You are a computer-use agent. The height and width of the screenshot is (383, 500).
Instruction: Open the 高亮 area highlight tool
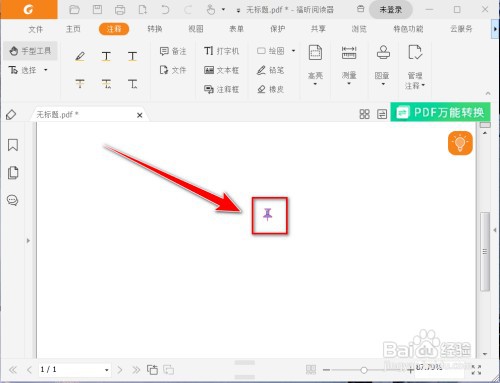click(x=315, y=65)
